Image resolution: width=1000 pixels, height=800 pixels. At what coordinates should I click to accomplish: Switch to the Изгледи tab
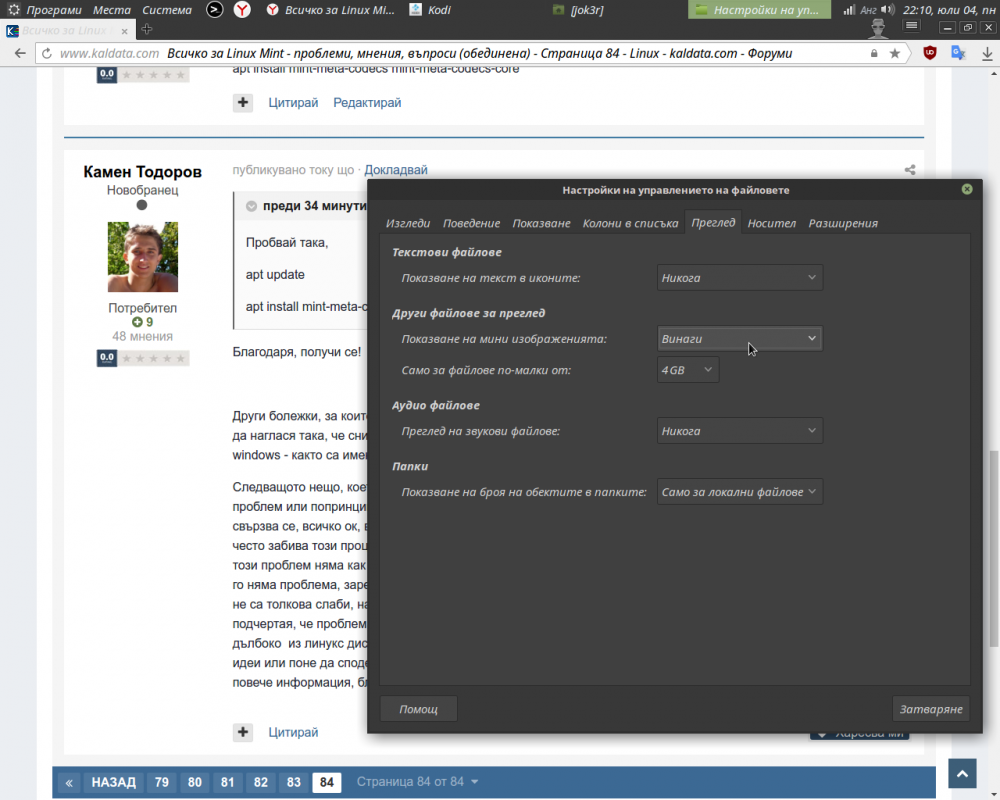(x=408, y=223)
